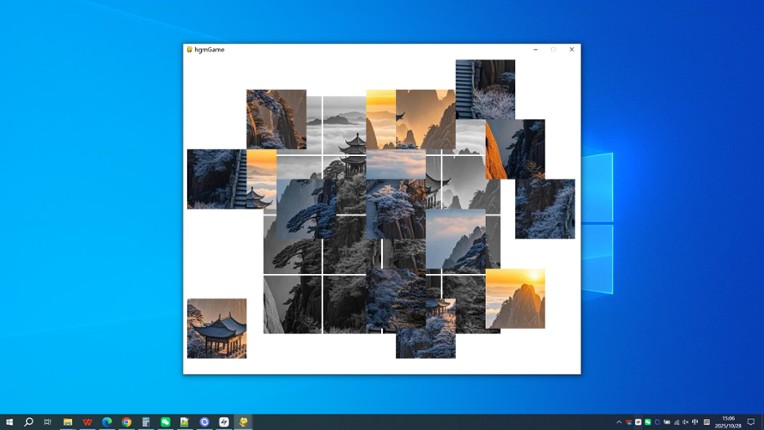Expand the hidden system tray icons chevron
This screenshot has height=430, width=764.
(619, 422)
